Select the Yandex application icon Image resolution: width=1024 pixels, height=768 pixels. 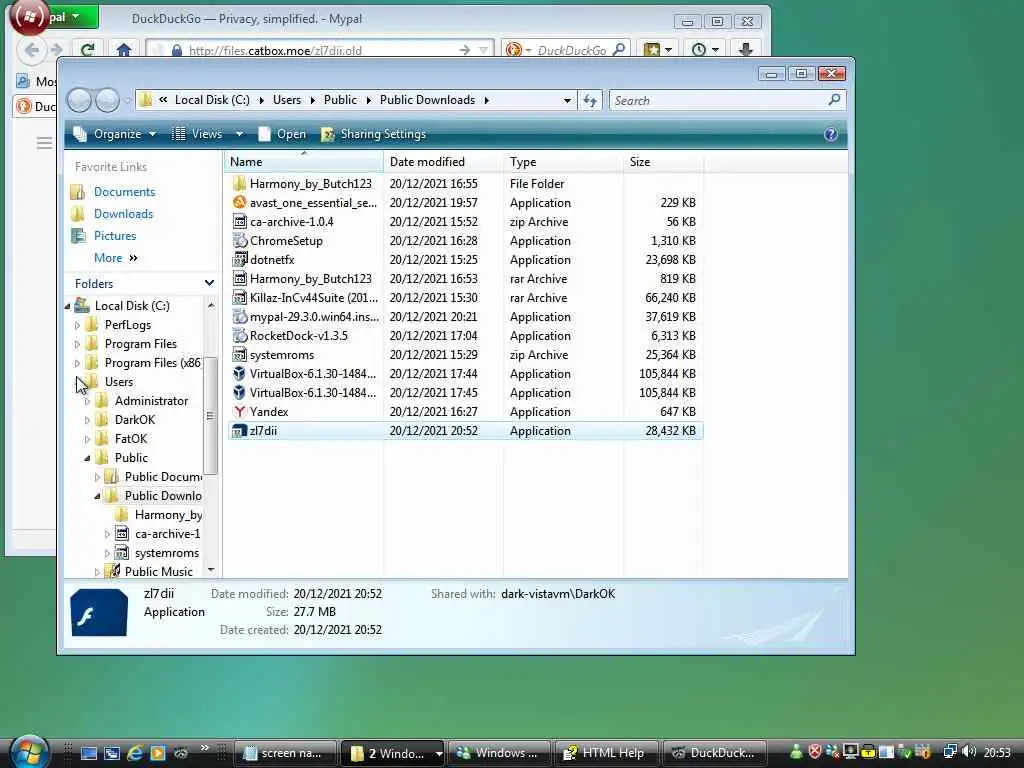[240, 411]
